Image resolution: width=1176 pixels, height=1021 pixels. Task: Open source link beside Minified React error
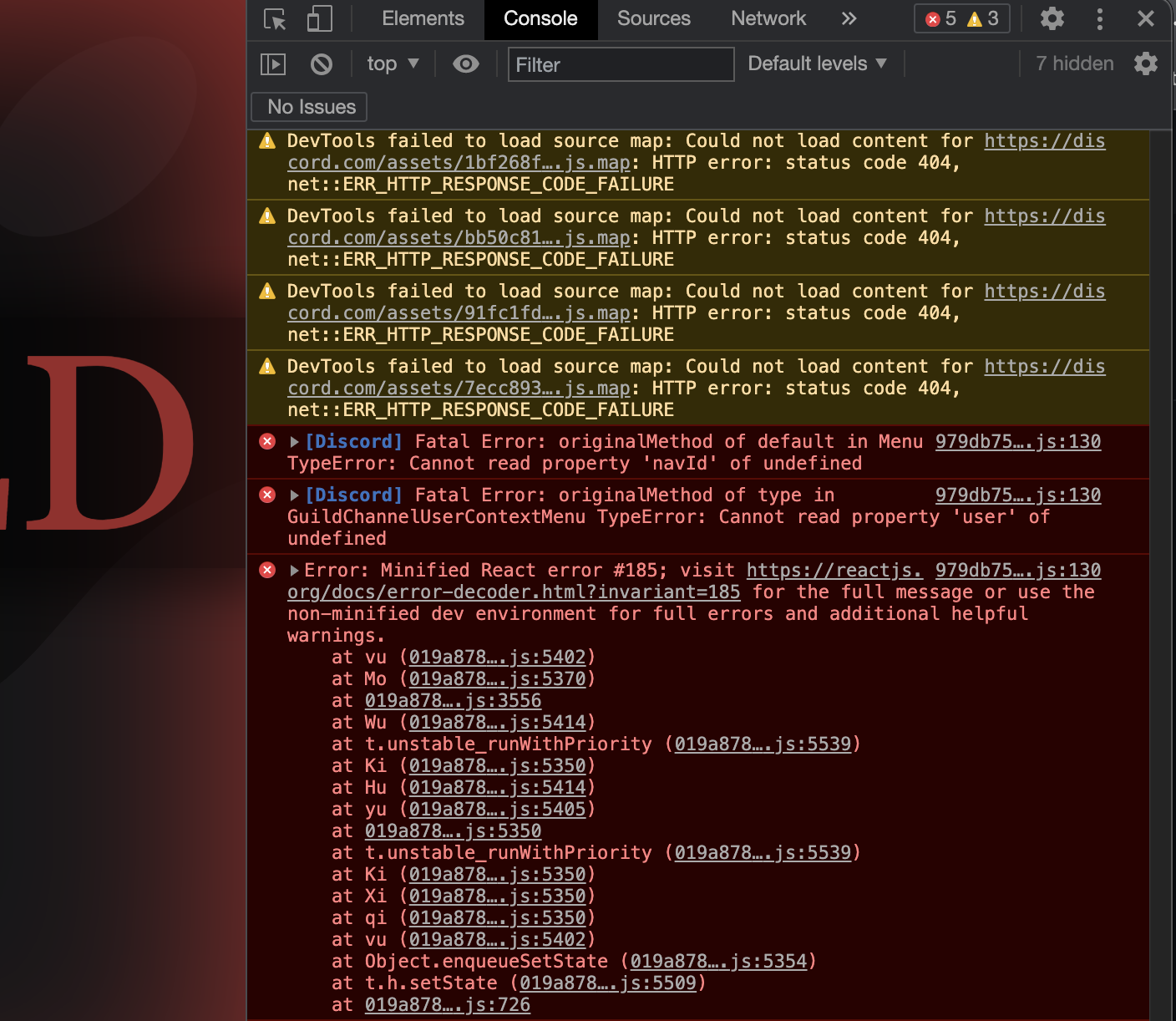[x=1018, y=571]
